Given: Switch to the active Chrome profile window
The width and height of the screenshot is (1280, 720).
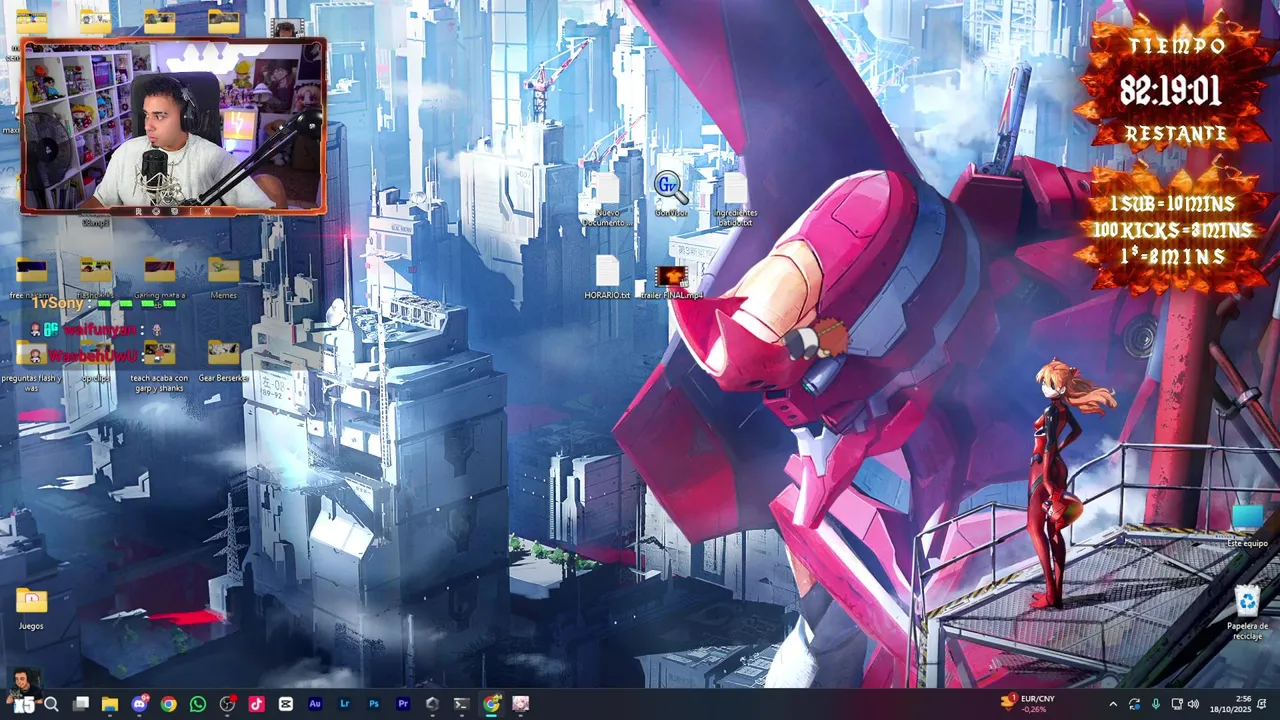Looking at the screenshot, I should pyautogui.click(x=491, y=704).
